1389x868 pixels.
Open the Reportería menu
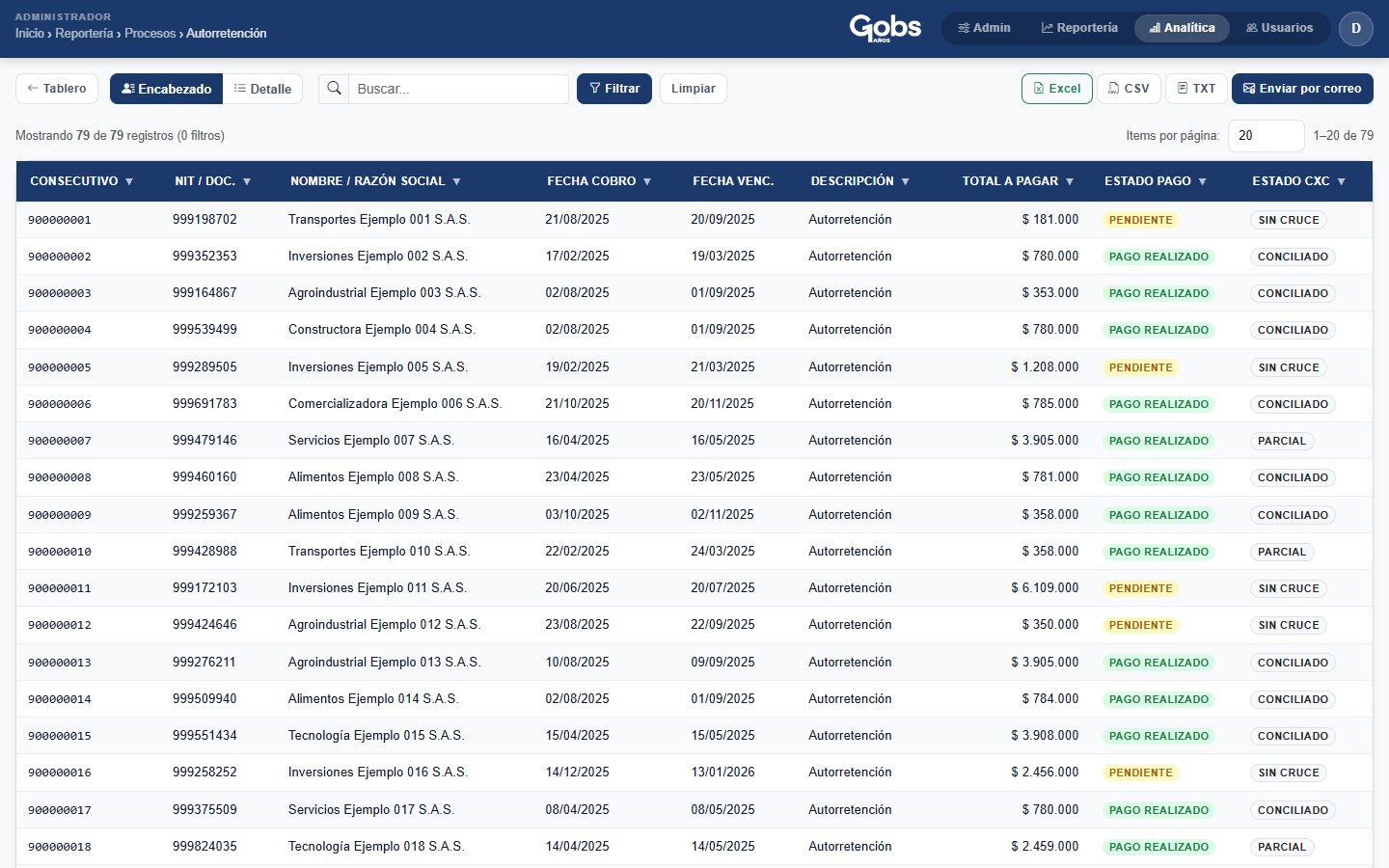(1079, 28)
